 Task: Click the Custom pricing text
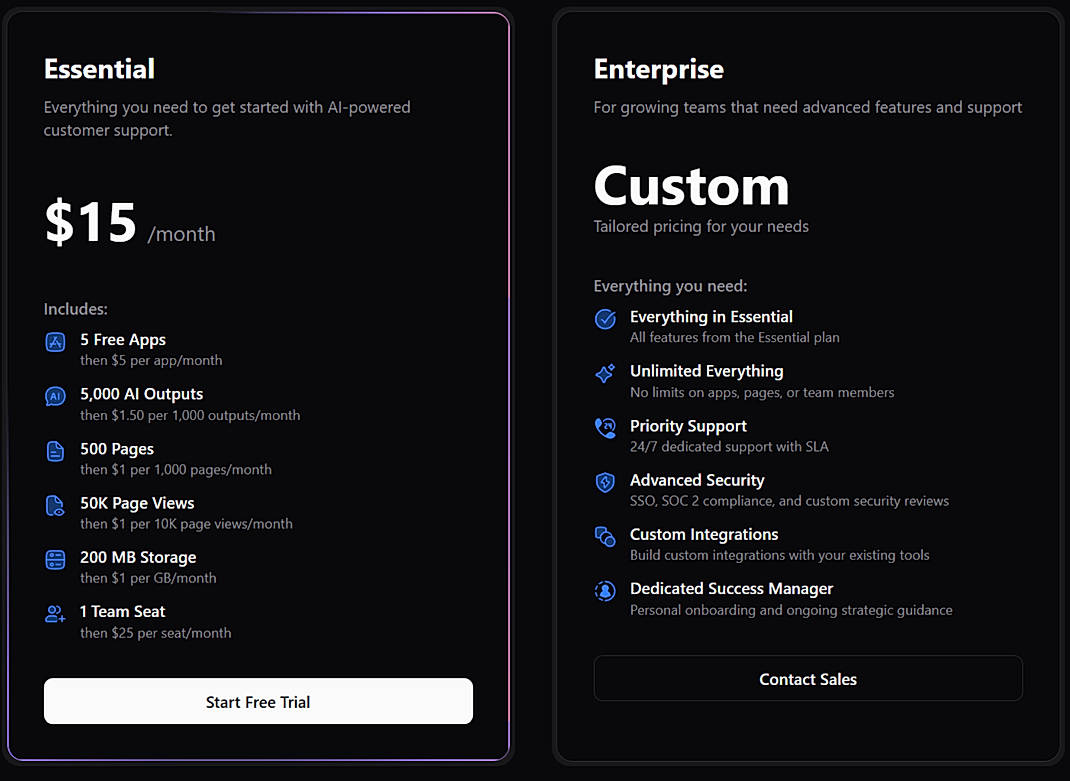[691, 186]
